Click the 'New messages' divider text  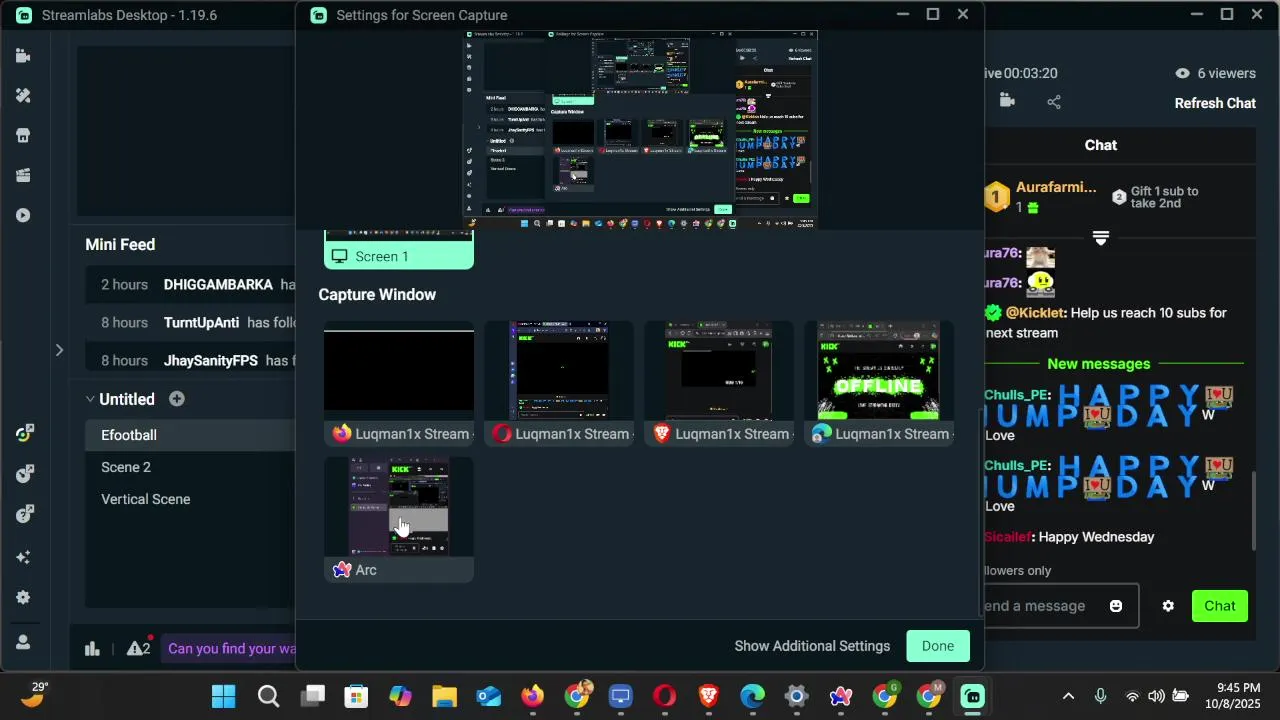click(x=1099, y=364)
